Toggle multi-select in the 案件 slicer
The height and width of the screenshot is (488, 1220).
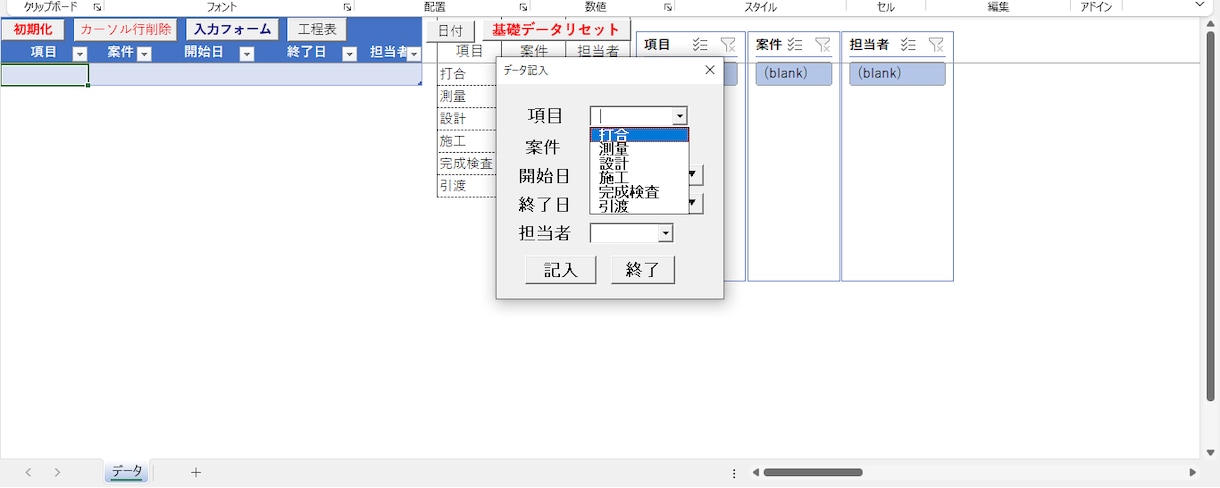coord(795,44)
